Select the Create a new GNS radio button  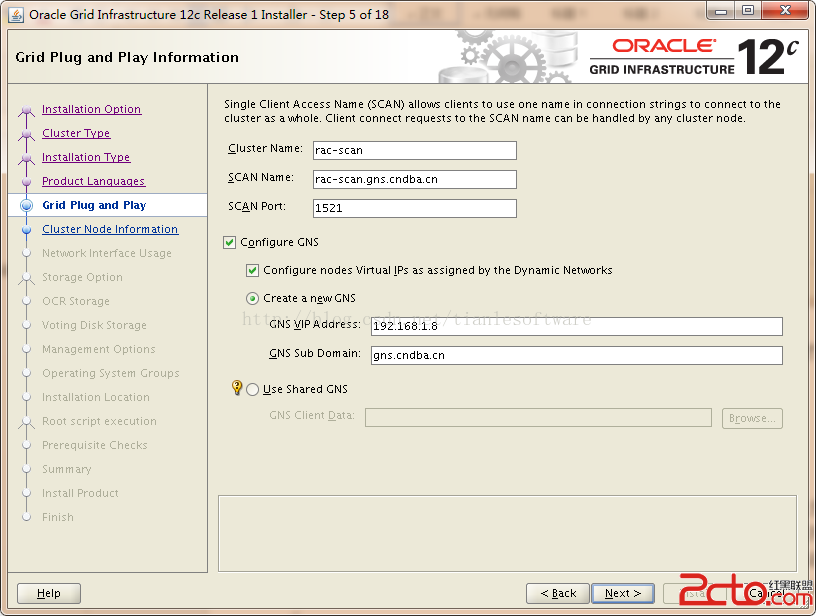pos(252,299)
